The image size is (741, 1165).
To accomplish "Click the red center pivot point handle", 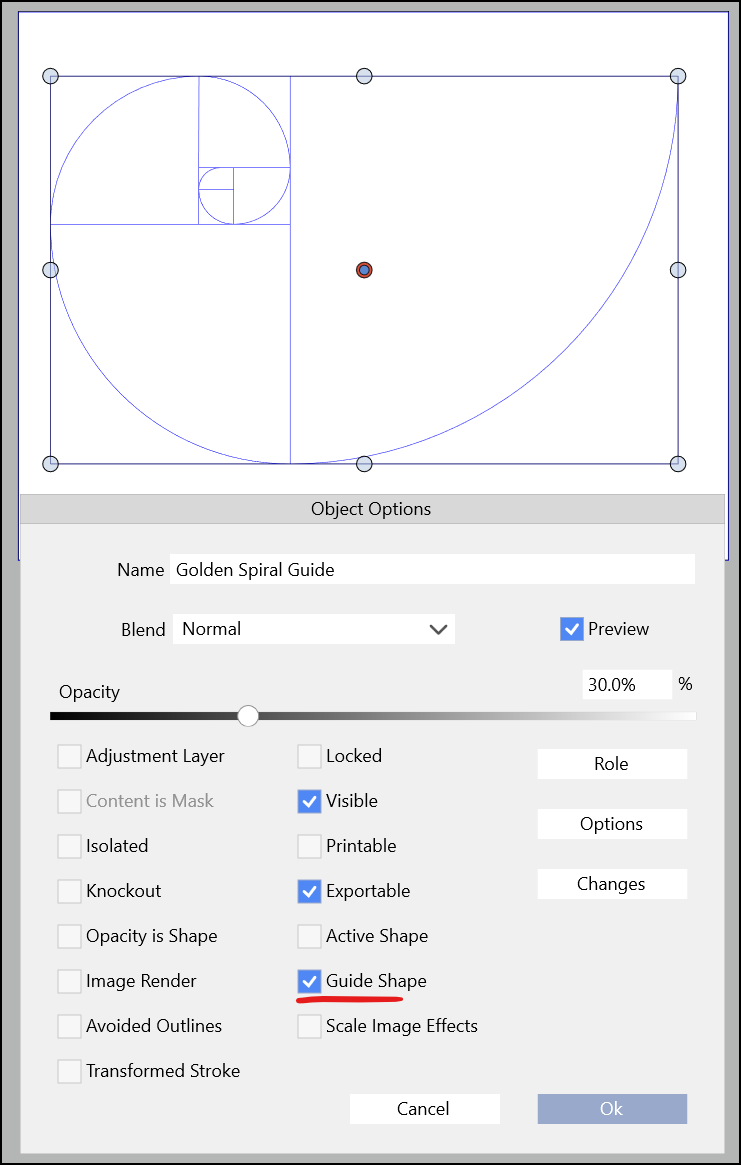I will [364, 270].
